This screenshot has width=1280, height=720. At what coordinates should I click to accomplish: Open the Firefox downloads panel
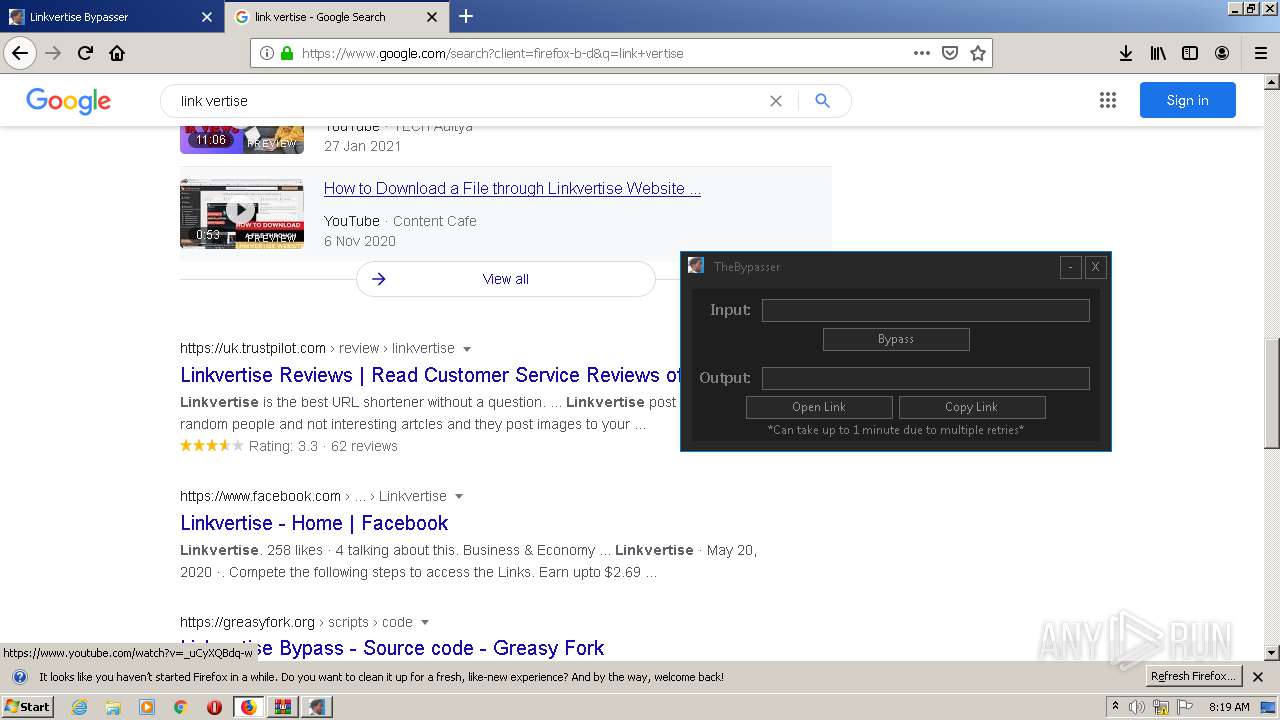pos(1126,53)
